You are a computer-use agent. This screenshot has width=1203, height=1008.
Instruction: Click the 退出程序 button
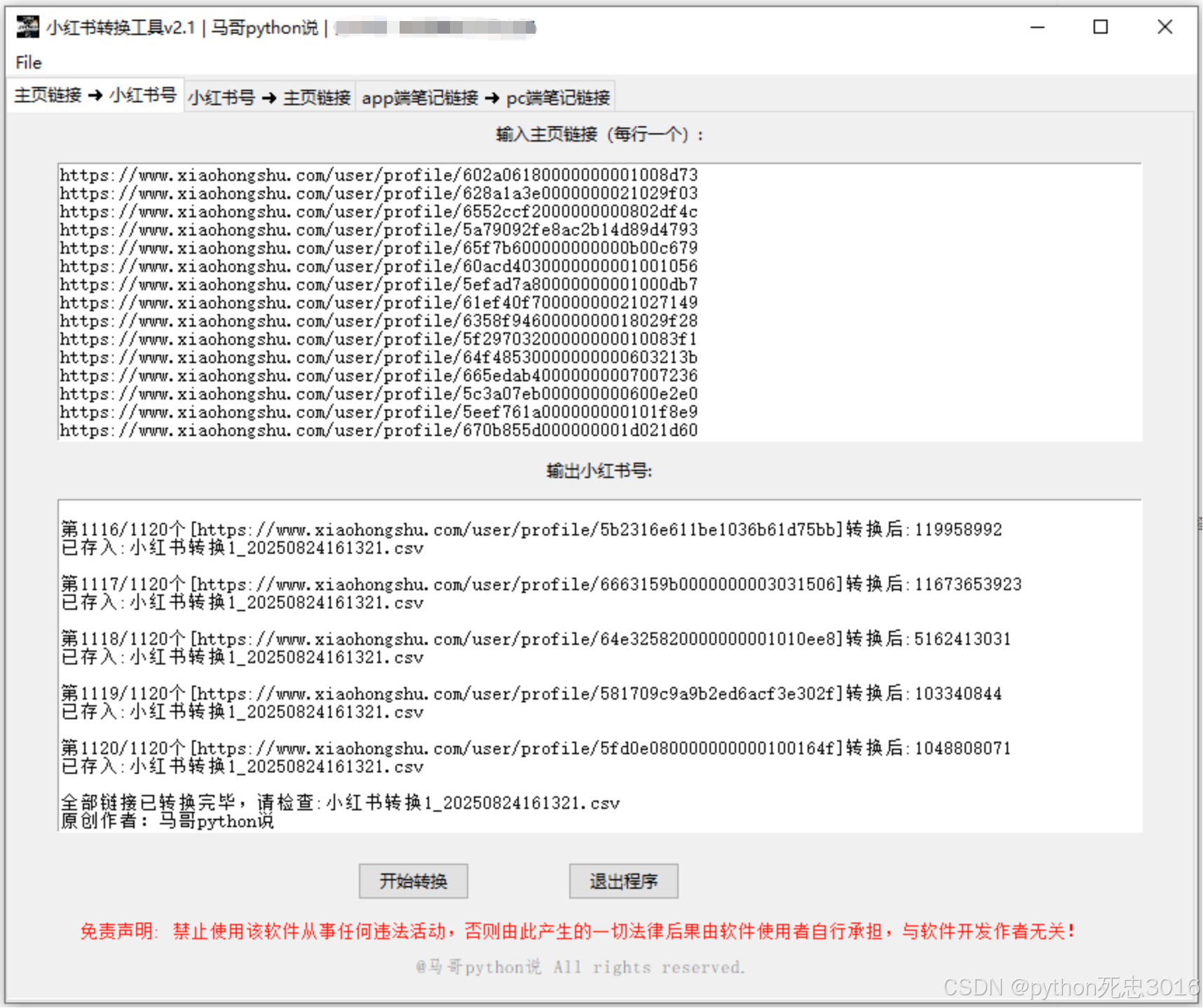click(623, 880)
